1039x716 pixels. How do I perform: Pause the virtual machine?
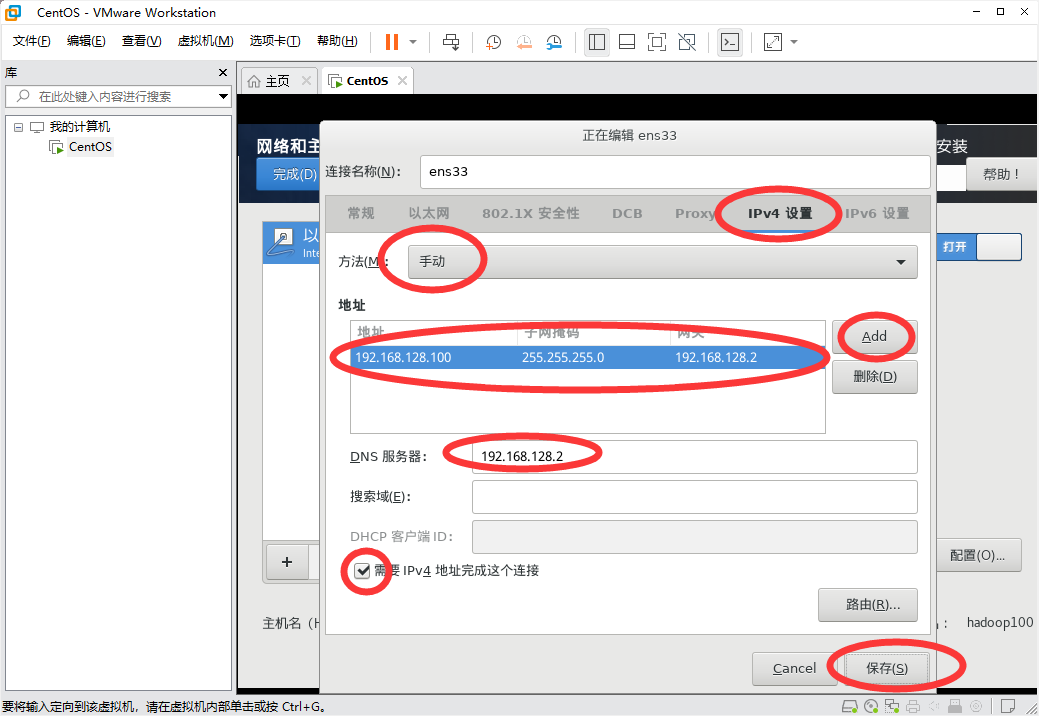(392, 42)
